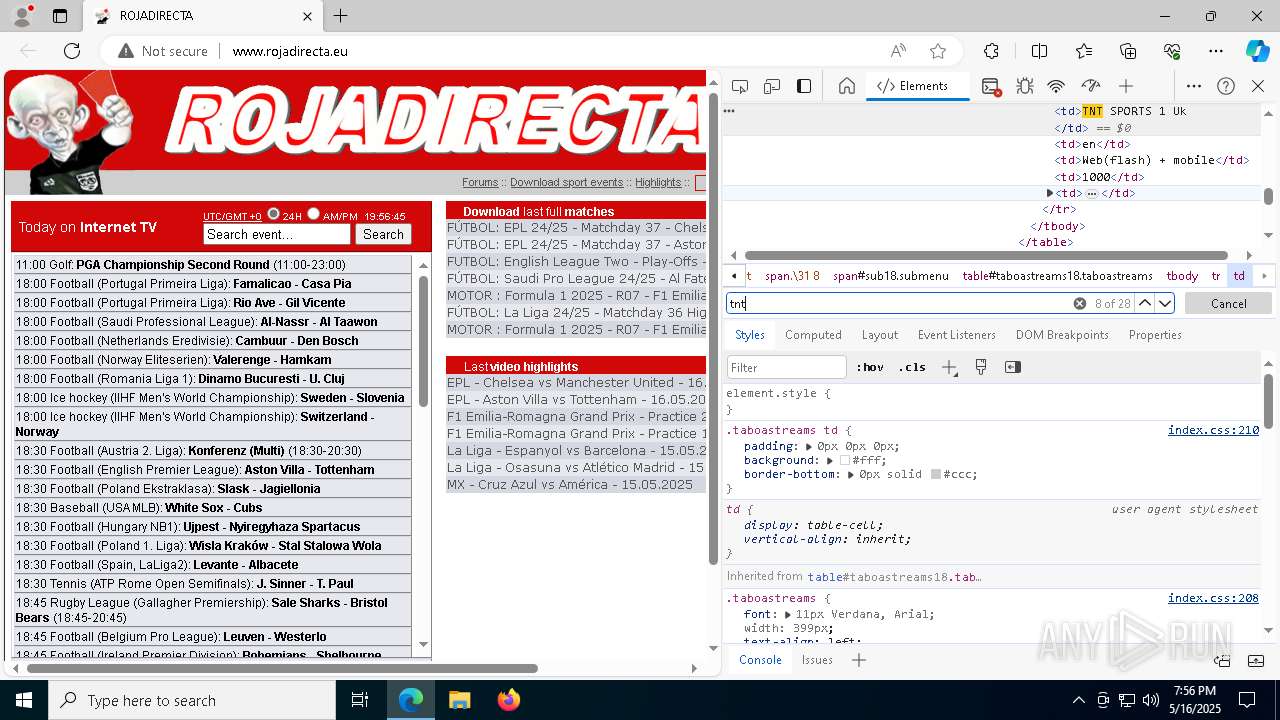Image resolution: width=1280 pixels, height=720 pixels.
Task: Open the Properties tab
Action: (x=1155, y=335)
